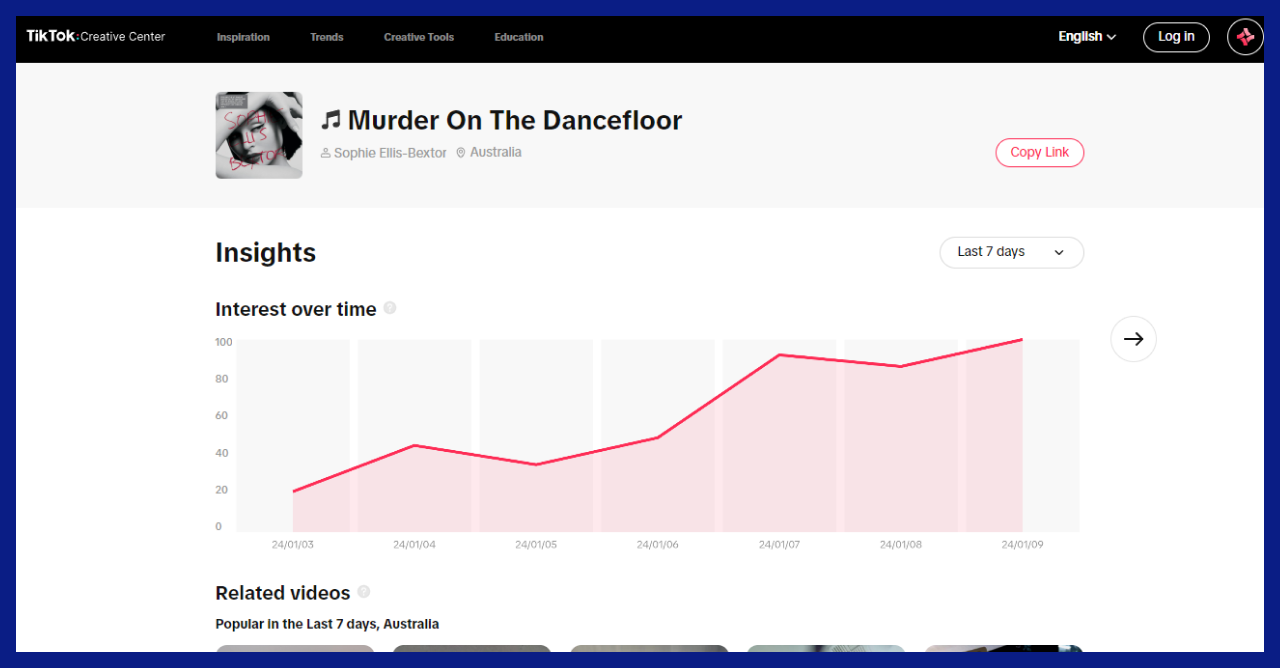Click the info icon next to Interest over time
The height and width of the screenshot is (668, 1280).
tap(390, 308)
